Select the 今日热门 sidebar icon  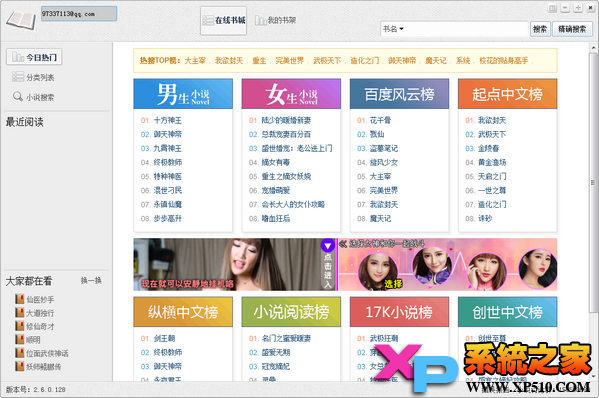18,57
